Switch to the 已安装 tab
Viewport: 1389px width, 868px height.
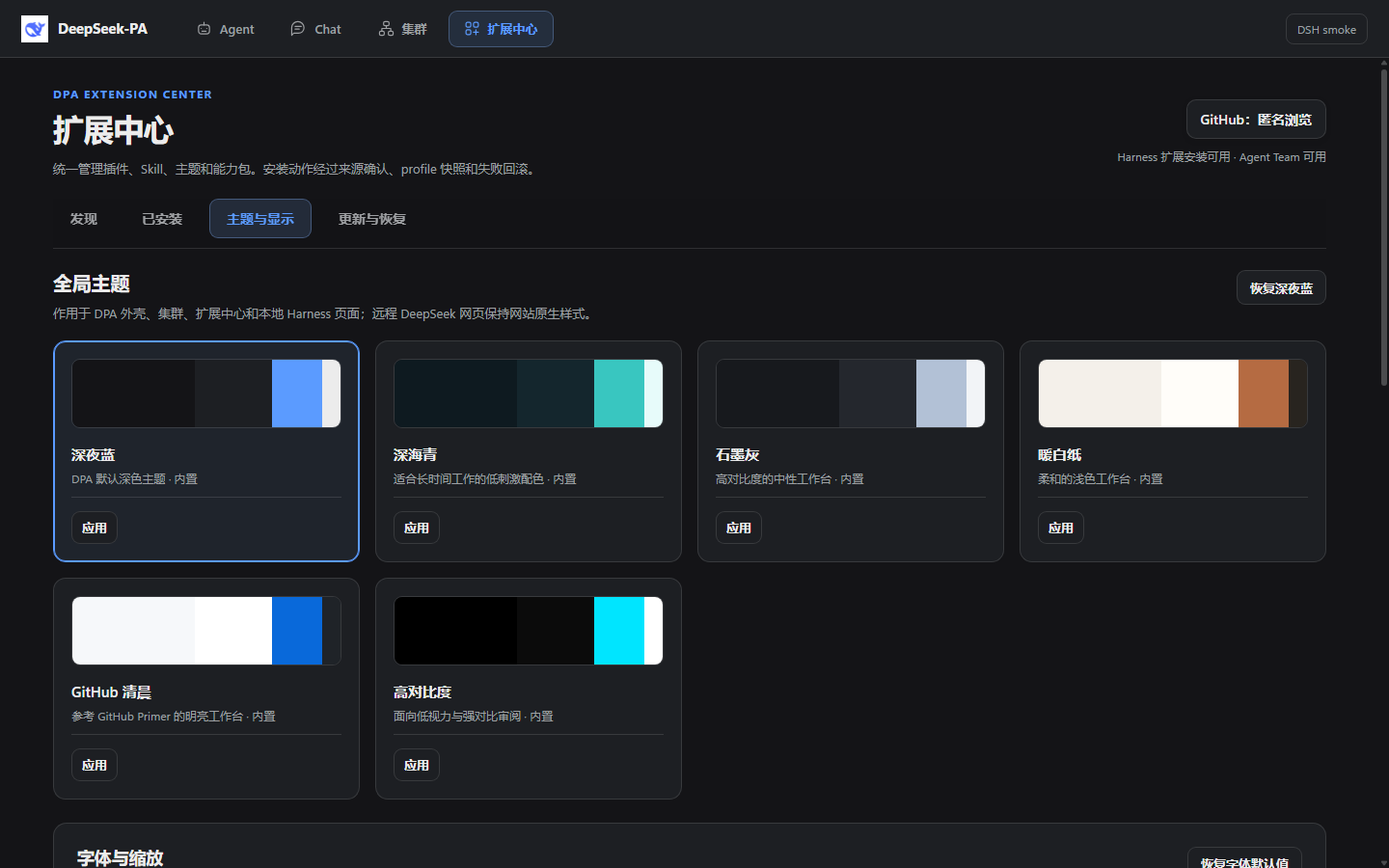(162, 219)
